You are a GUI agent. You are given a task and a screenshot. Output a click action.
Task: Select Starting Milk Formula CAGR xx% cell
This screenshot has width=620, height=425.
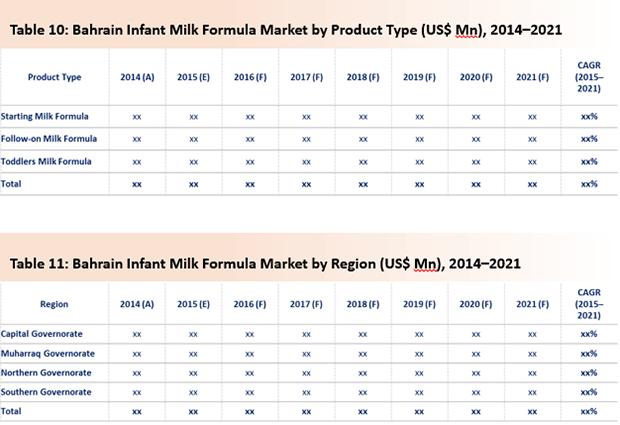coord(589,117)
